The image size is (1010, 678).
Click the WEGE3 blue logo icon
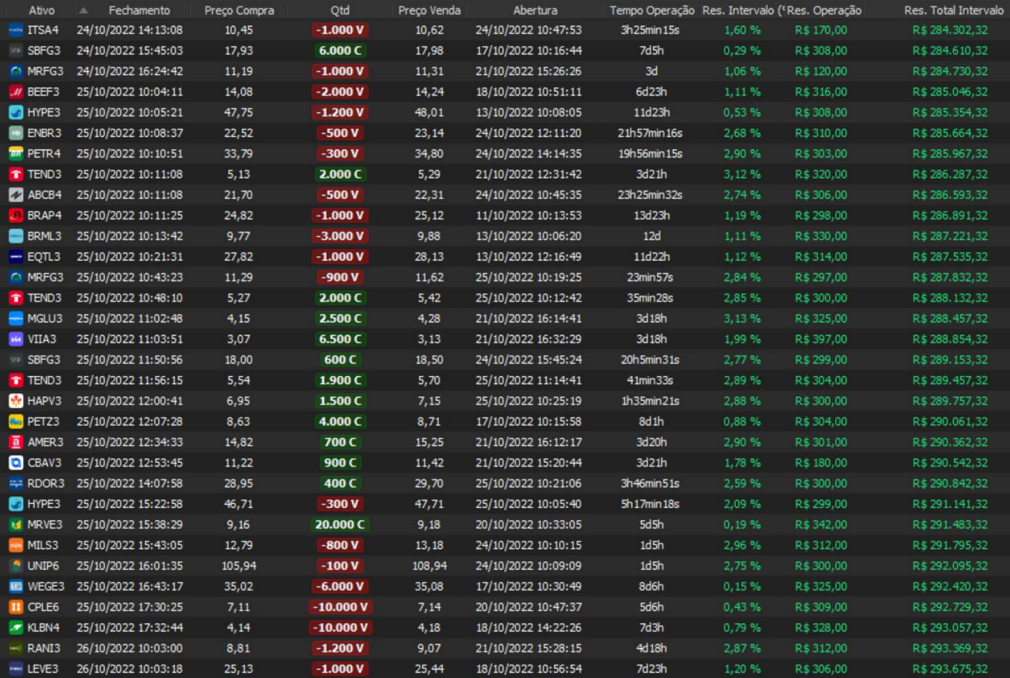[16, 586]
